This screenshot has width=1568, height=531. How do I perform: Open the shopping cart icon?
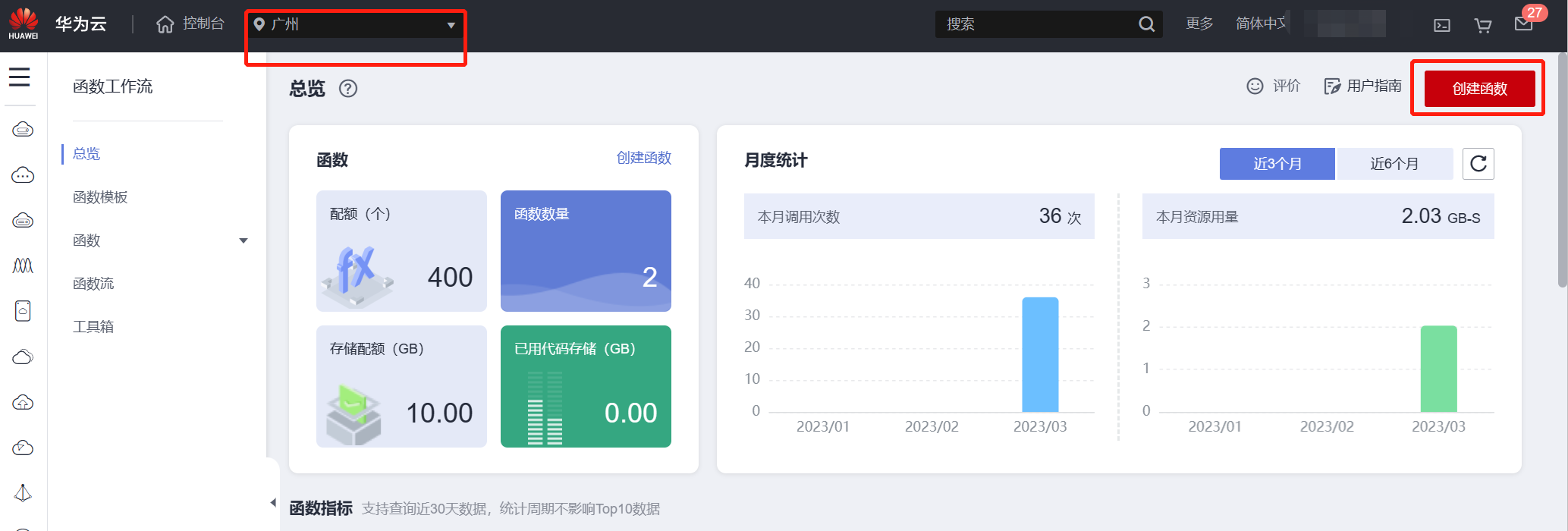[1482, 25]
